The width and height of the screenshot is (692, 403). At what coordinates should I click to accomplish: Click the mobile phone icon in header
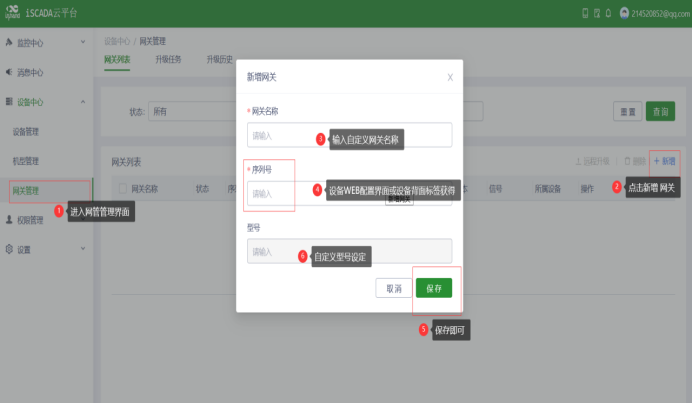[x=585, y=13]
